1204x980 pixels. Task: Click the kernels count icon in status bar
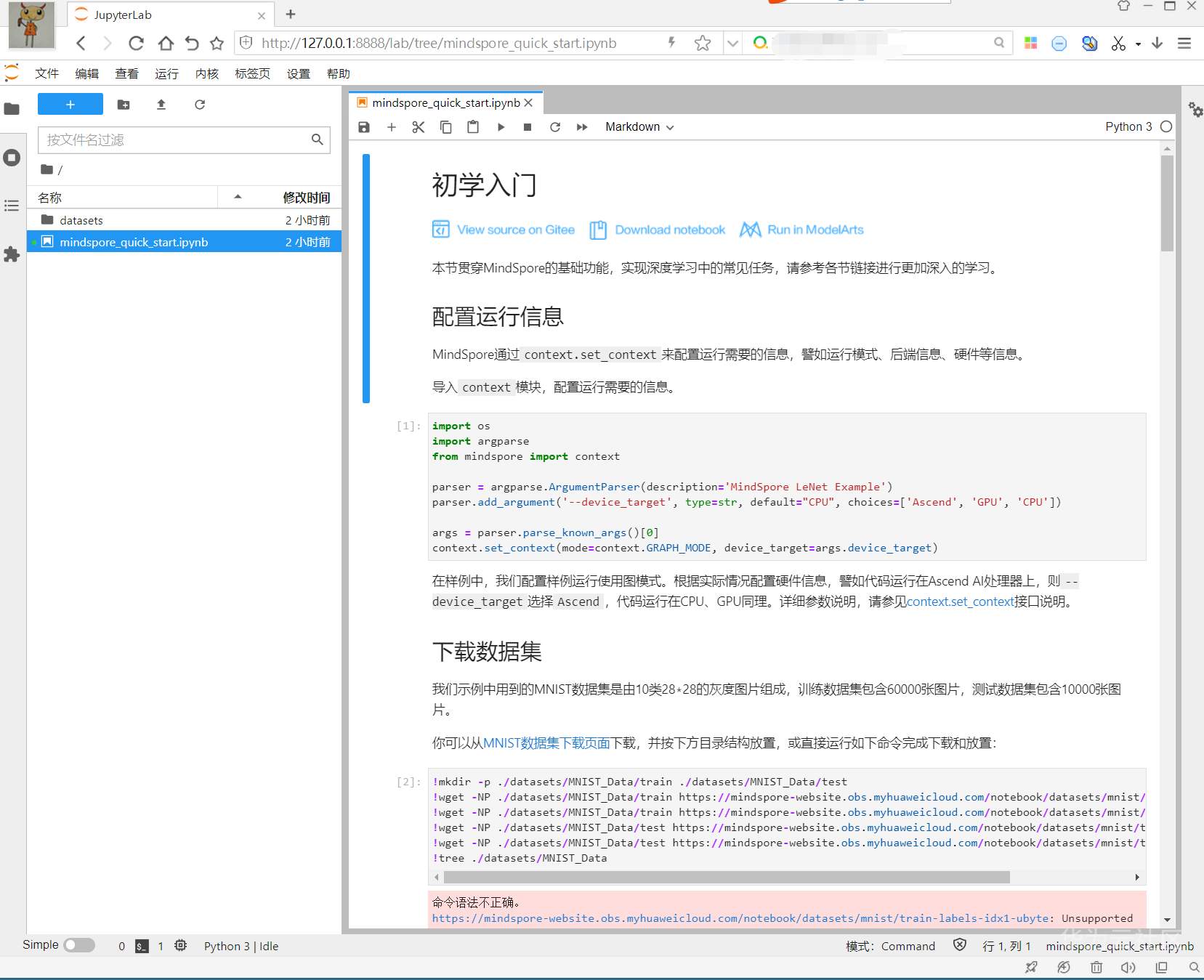(x=181, y=946)
